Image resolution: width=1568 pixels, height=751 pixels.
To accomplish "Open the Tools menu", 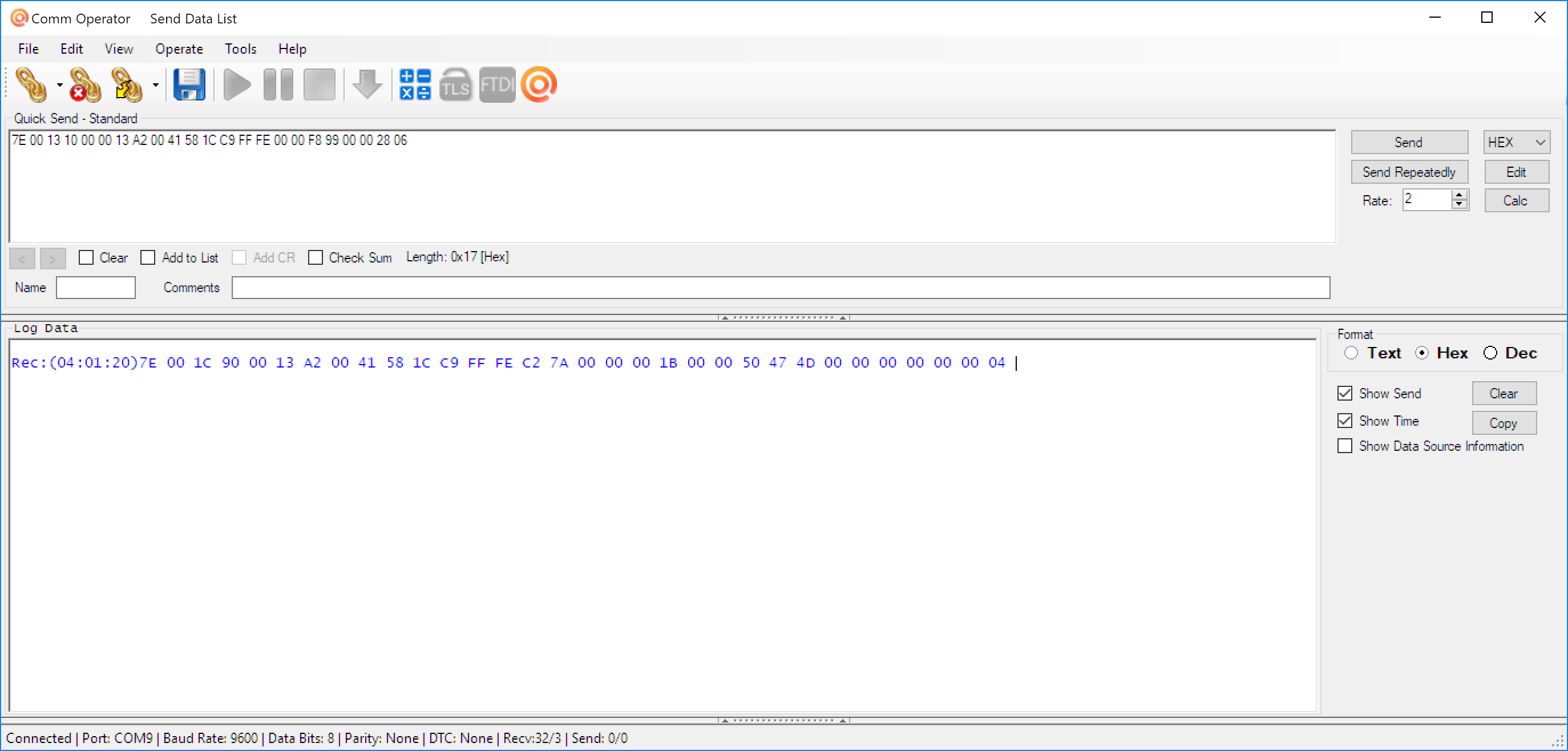I will tap(240, 49).
